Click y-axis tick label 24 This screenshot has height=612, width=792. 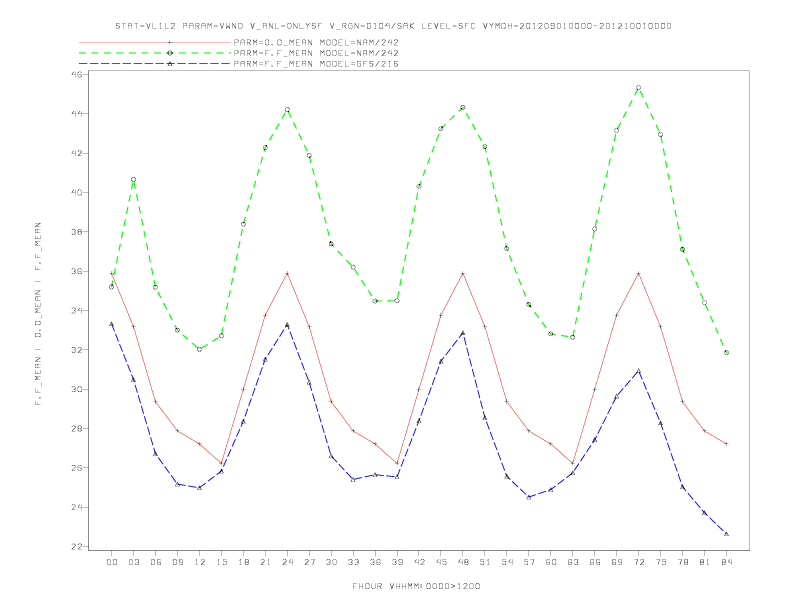(x=78, y=507)
